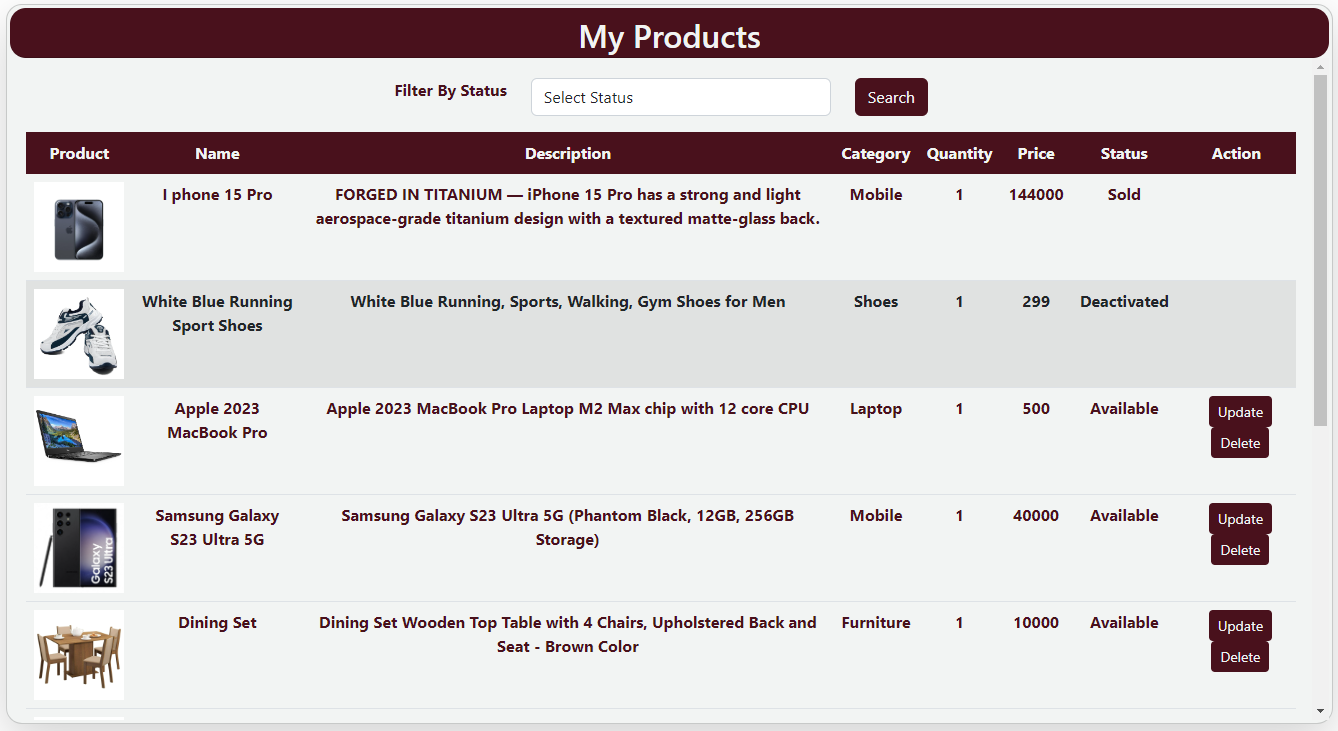Screen dimensions: 1338x731
Task: Click the Category column header
Action: (x=876, y=153)
